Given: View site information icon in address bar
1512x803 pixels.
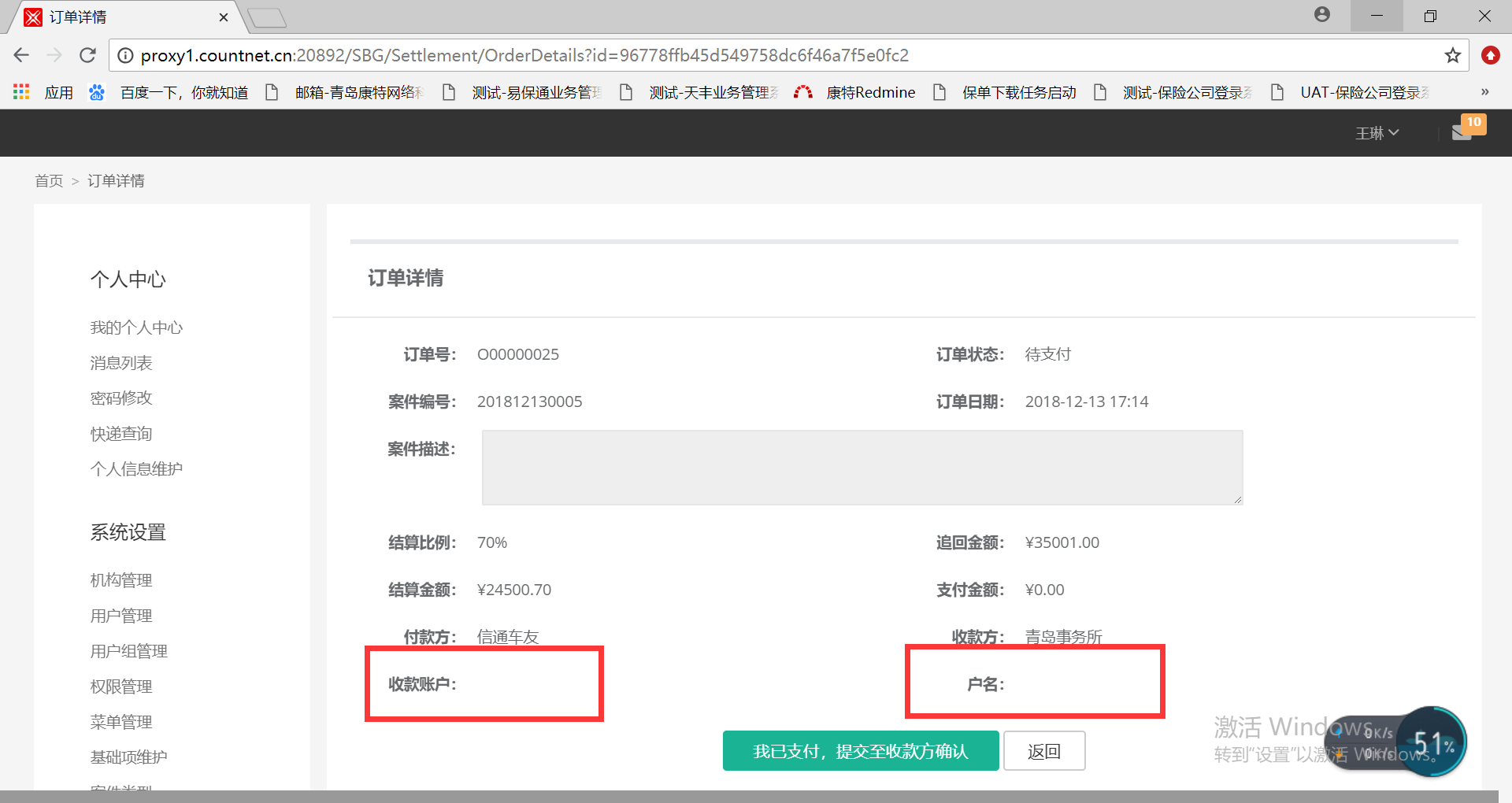Looking at the screenshot, I should 124,55.
